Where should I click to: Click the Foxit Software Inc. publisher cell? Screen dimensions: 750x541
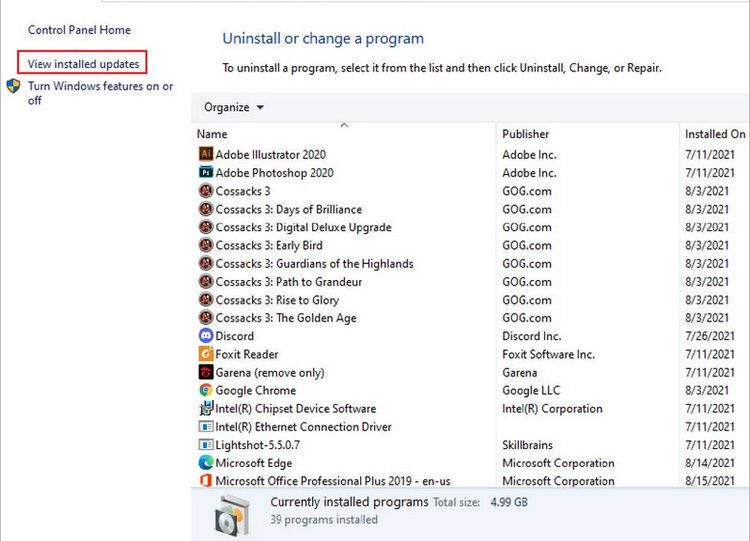coord(548,354)
